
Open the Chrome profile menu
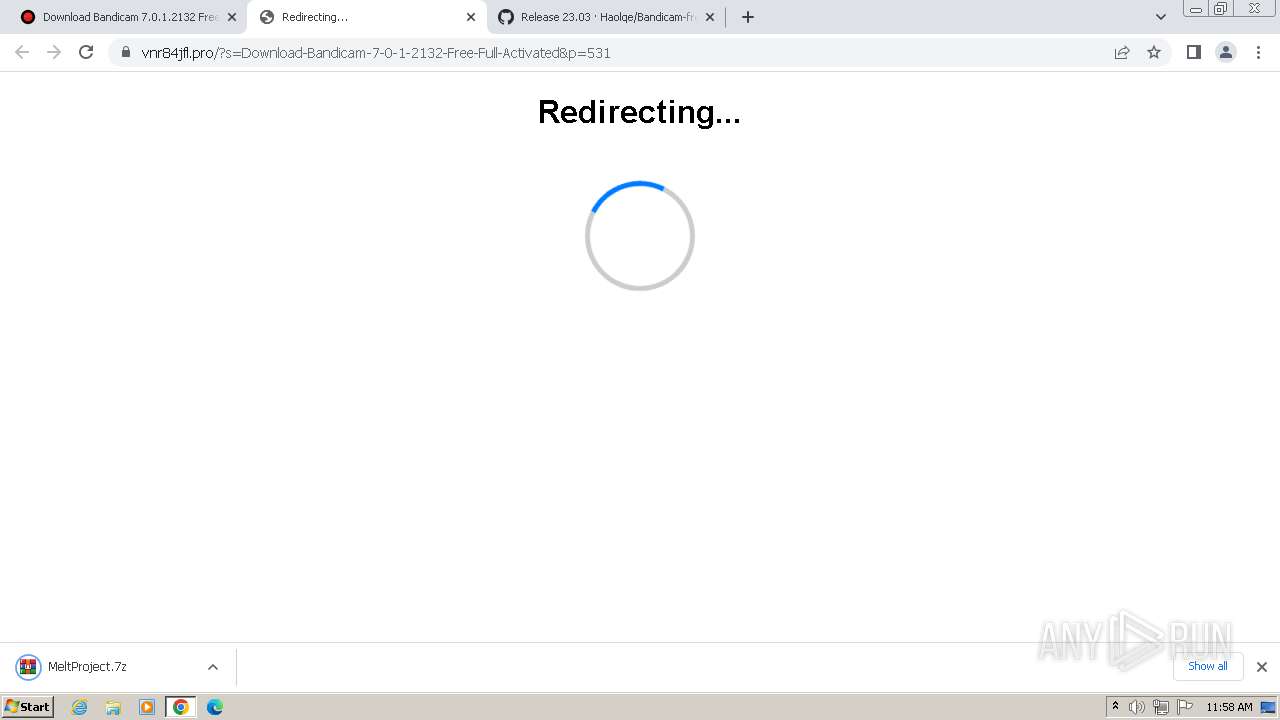1226,52
